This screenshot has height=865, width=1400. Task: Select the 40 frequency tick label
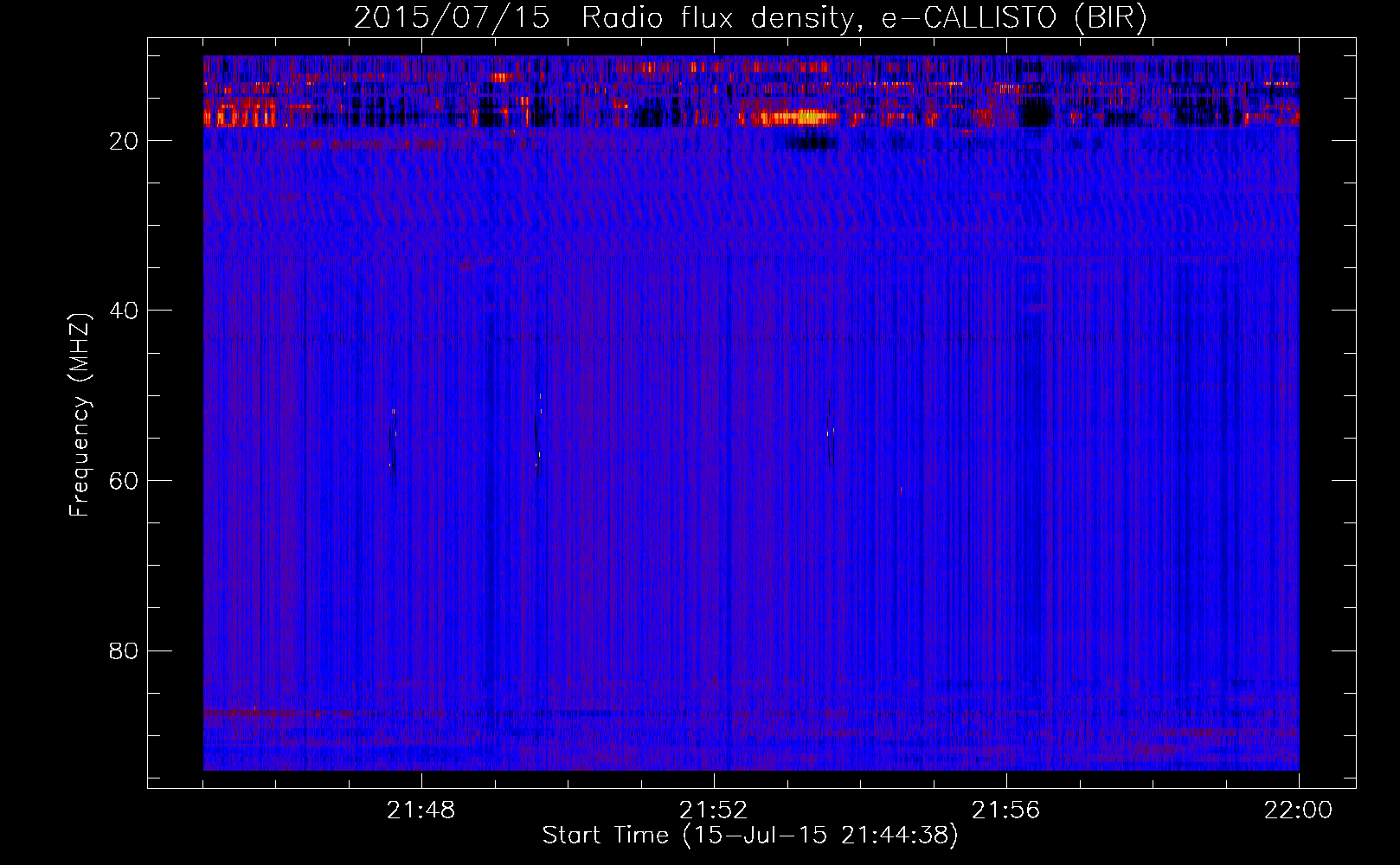point(124,311)
